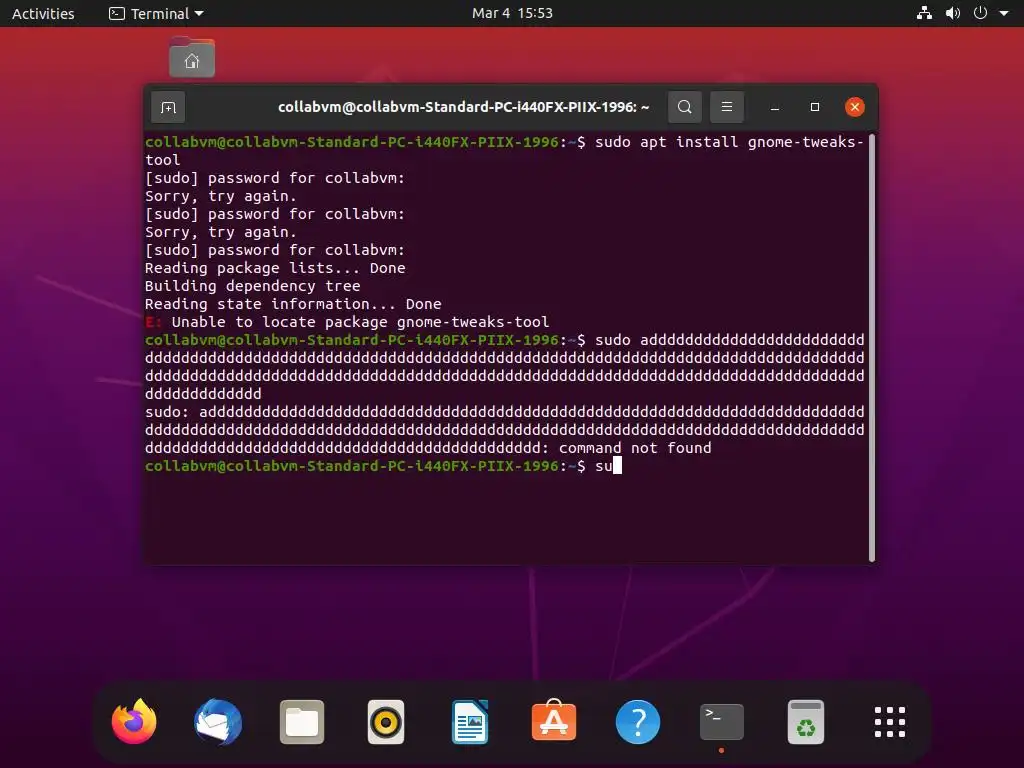Screen dimensions: 1024x768
Task: Open LibreOffice Writer from the dock
Action: pos(470,722)
